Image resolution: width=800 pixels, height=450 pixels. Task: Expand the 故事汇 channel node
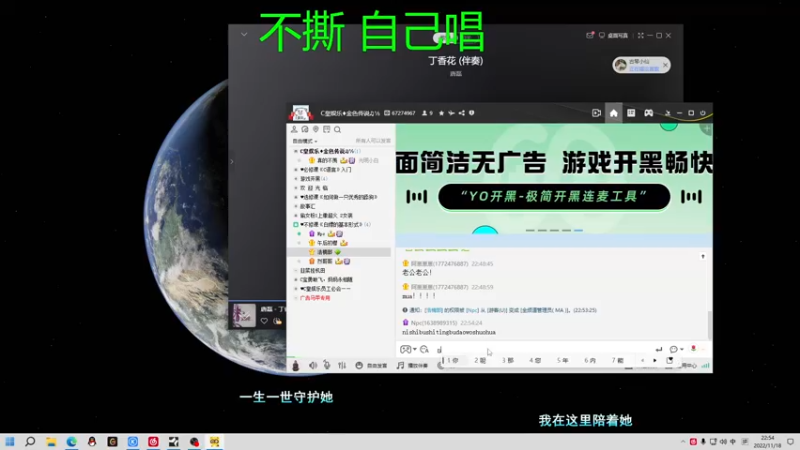pyautogui.click(x=295, y=207)
